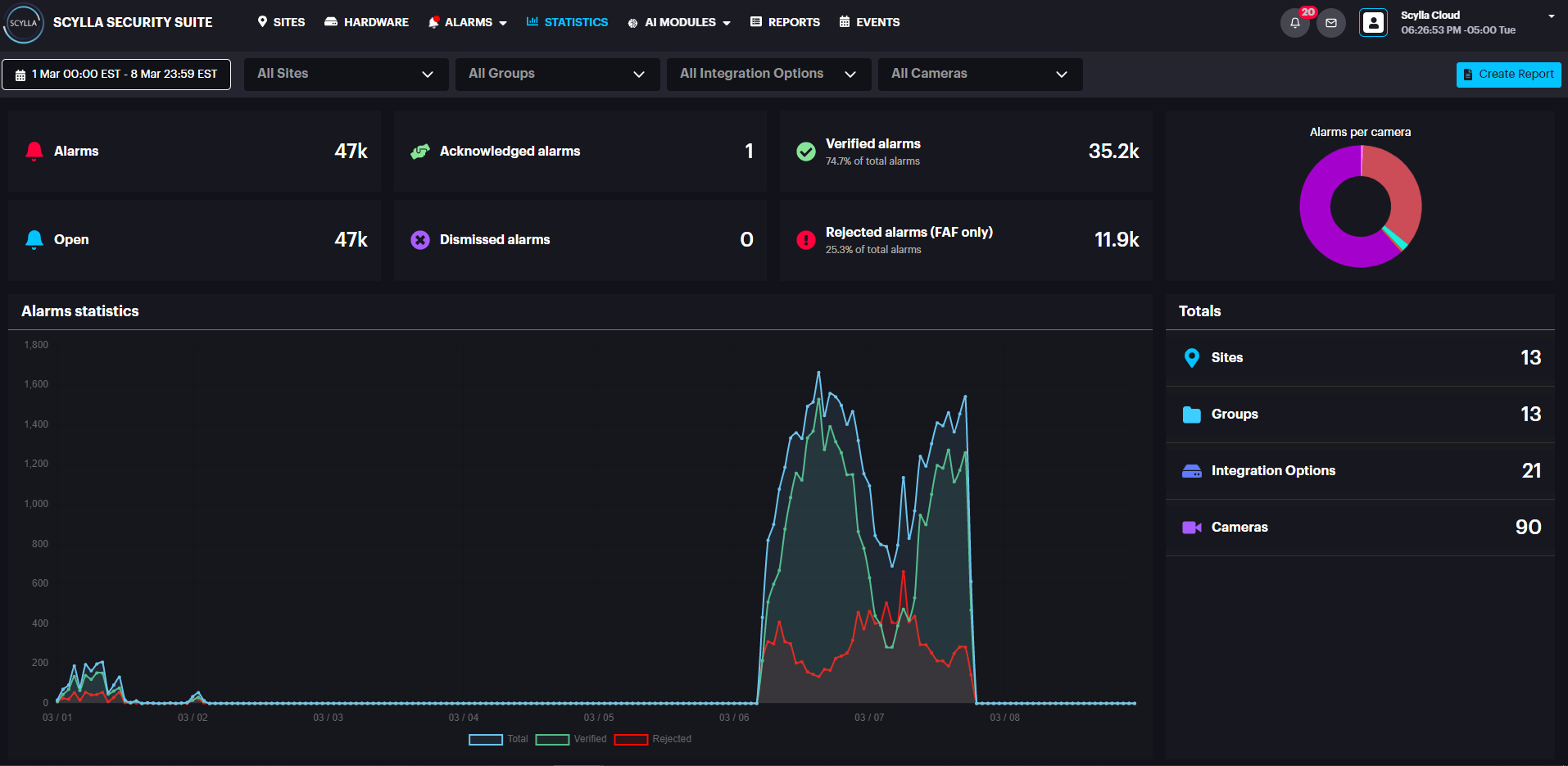The width and height of the screenshot is (1568, 766).
Task: Click the red Alarms bell icon
Action: [x=34, y=152]
